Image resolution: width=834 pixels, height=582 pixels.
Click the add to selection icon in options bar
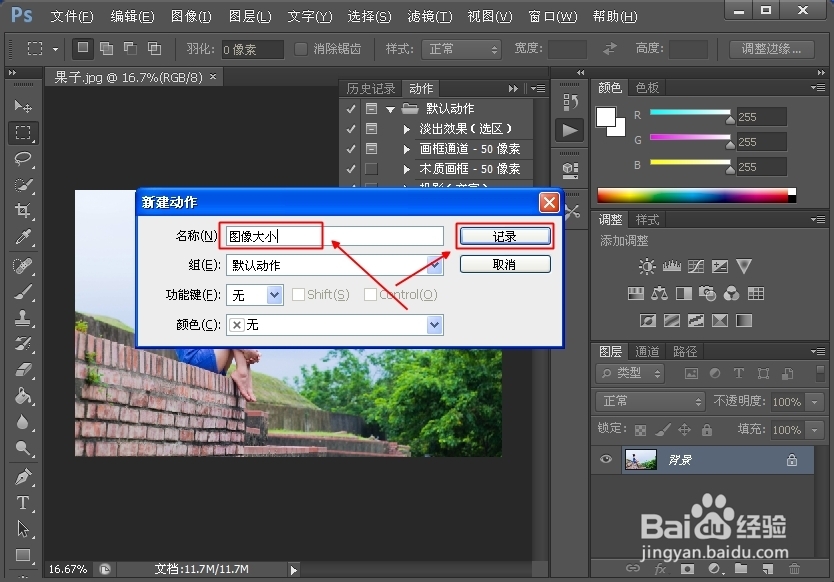click(107, 49)
